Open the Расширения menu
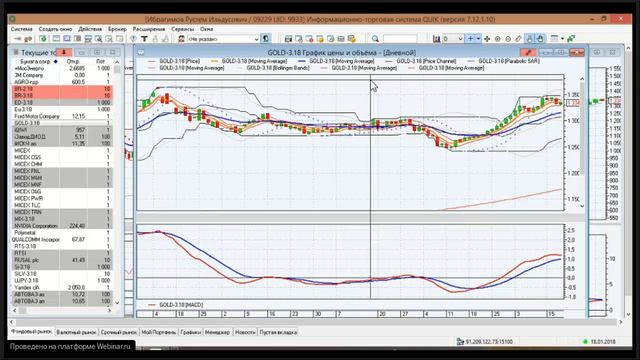This screenshot has height=360, width=640. pyautogui.click(x=149, y=29)
